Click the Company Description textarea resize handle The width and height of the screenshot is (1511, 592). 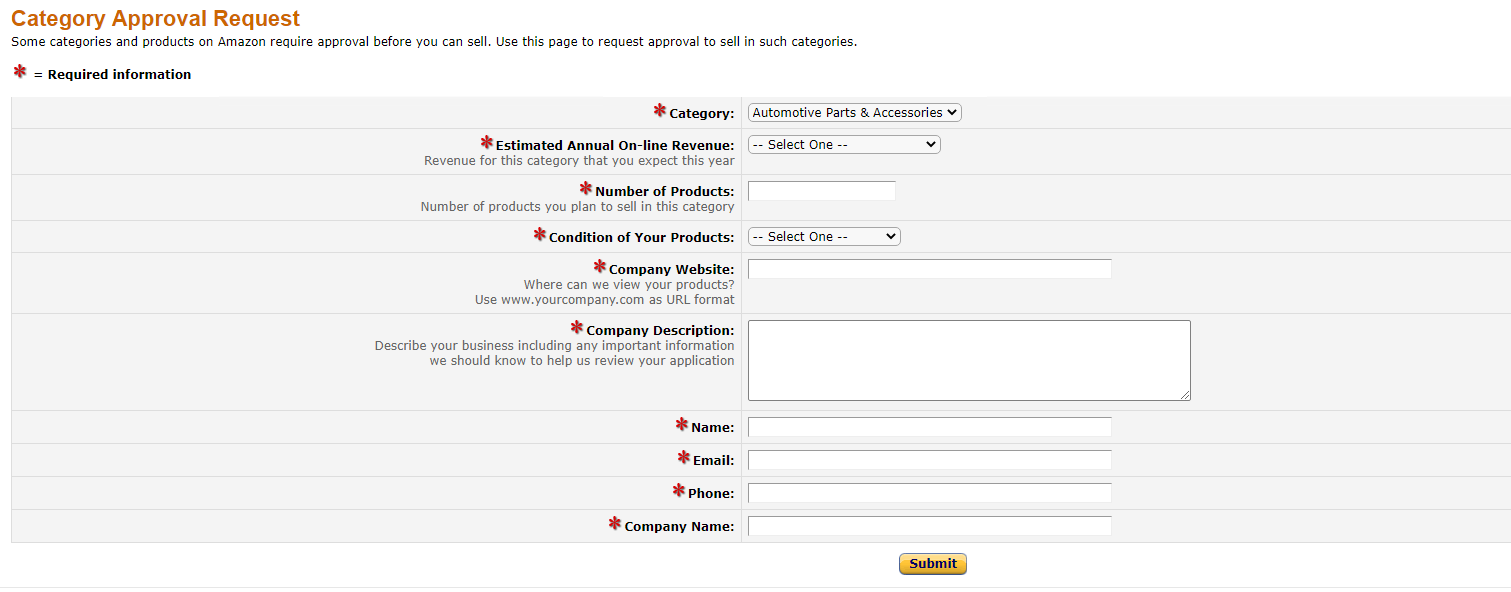pos(1186,396)
